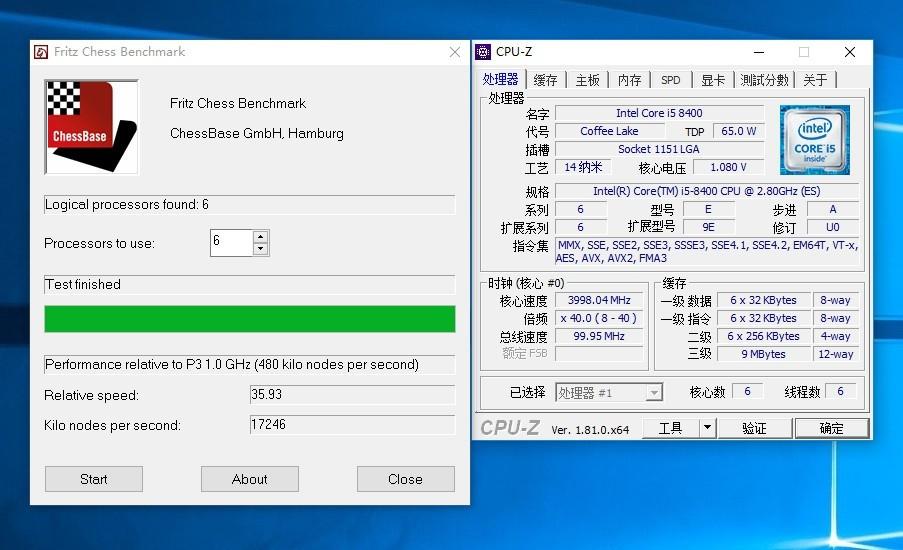Close the Fritz Chess Benchmark window
The width and height of the screenshot is (903, 550).
(454, 52)
